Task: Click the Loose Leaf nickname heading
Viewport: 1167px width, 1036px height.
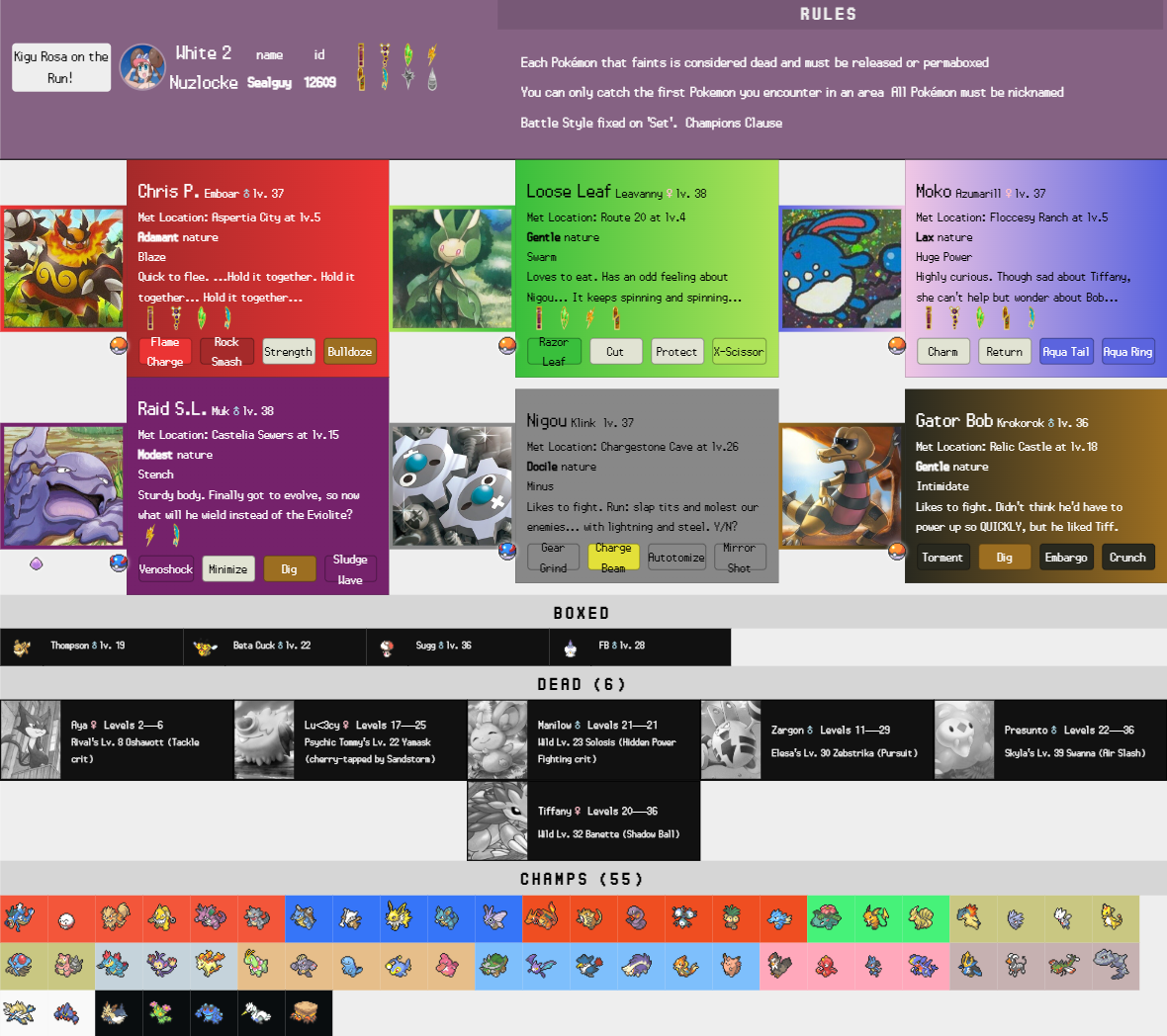Action: click(x=568, y=191)
